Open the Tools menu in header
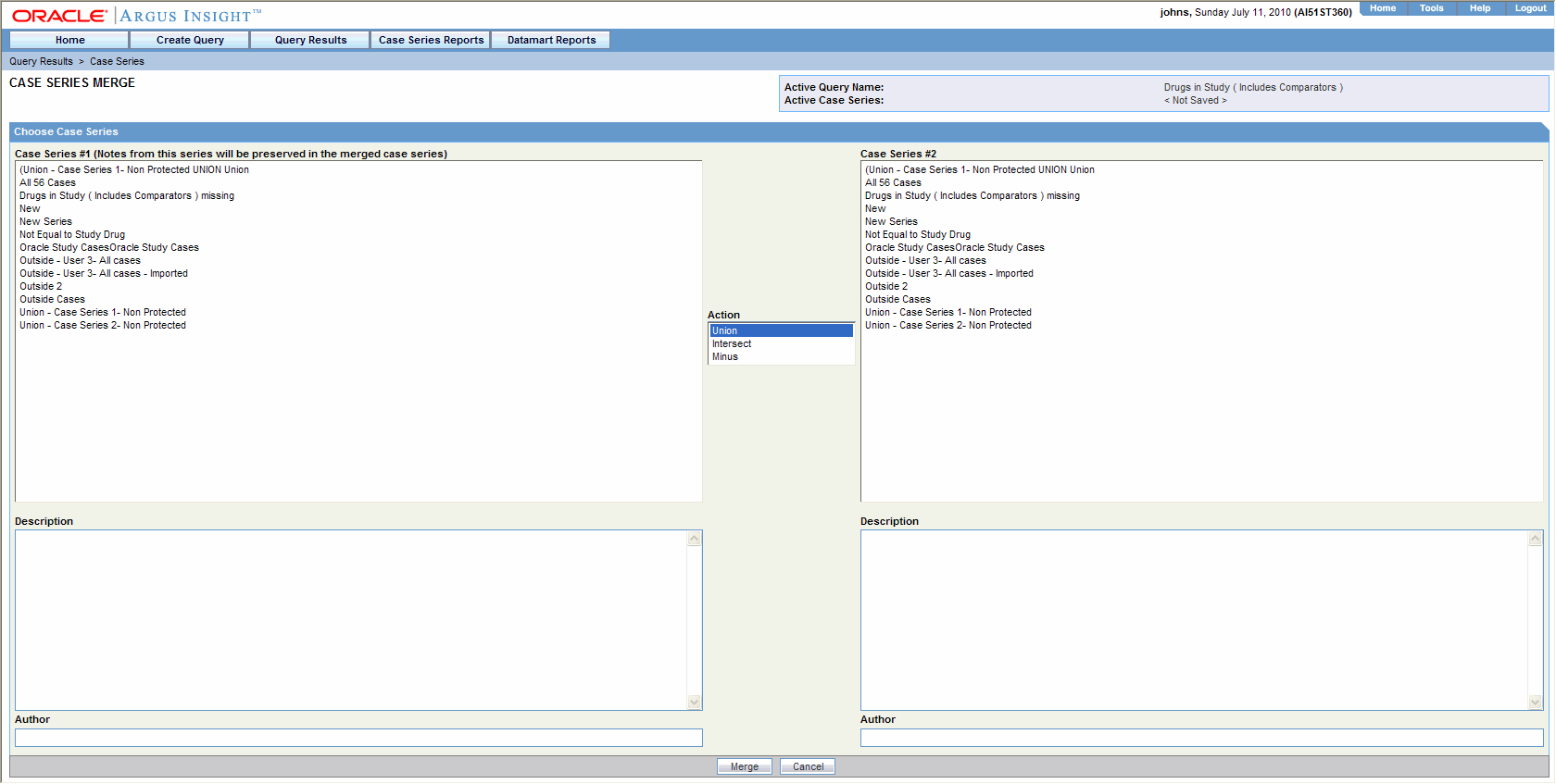This screenshot has width=1556, height=784. coord(1431,8)
